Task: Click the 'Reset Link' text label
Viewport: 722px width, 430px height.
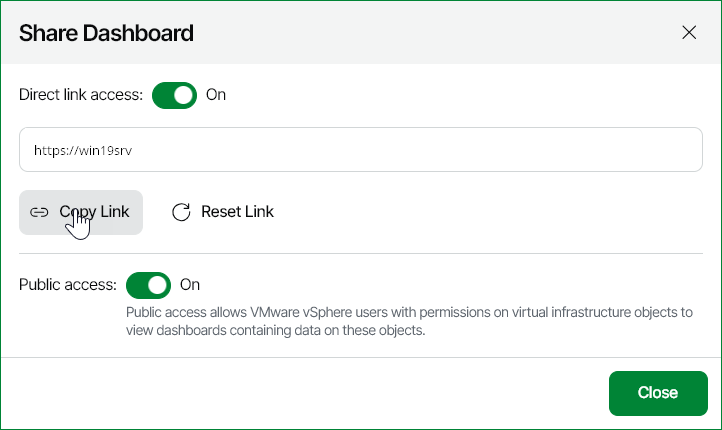Action: click(x=237, y=212)
